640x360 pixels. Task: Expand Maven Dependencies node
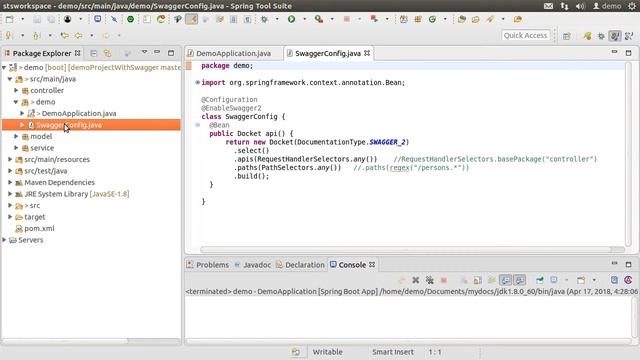10,182
